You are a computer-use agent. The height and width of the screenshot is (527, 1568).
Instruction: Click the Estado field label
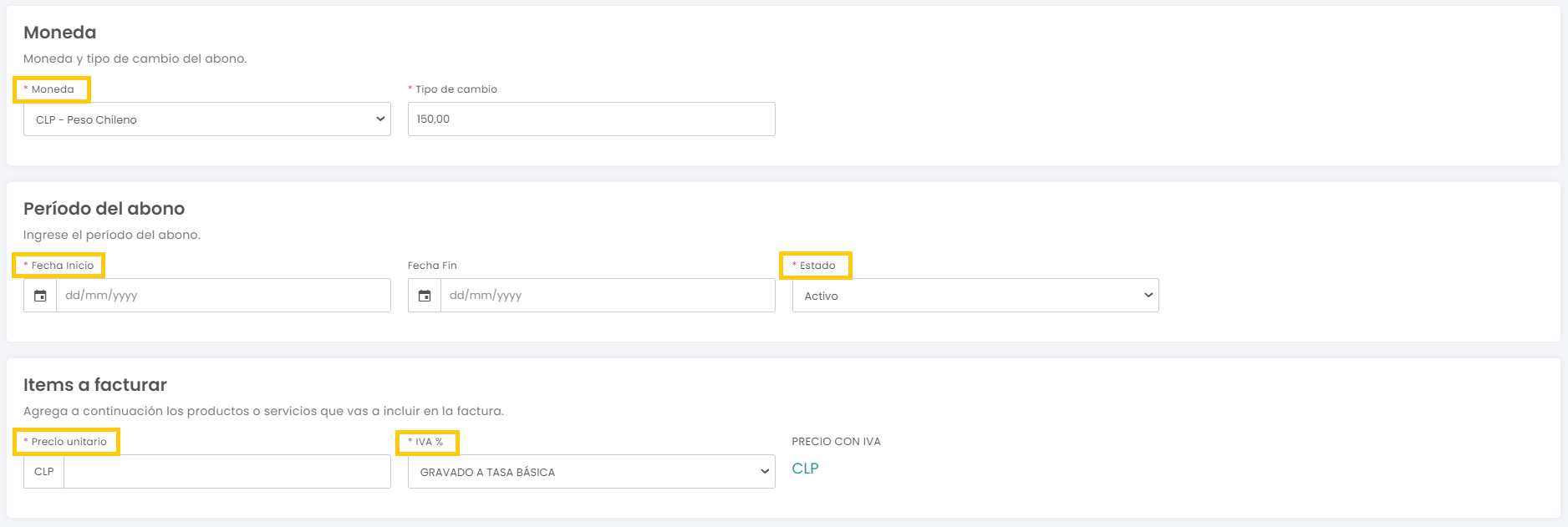(x=817, y=266)
